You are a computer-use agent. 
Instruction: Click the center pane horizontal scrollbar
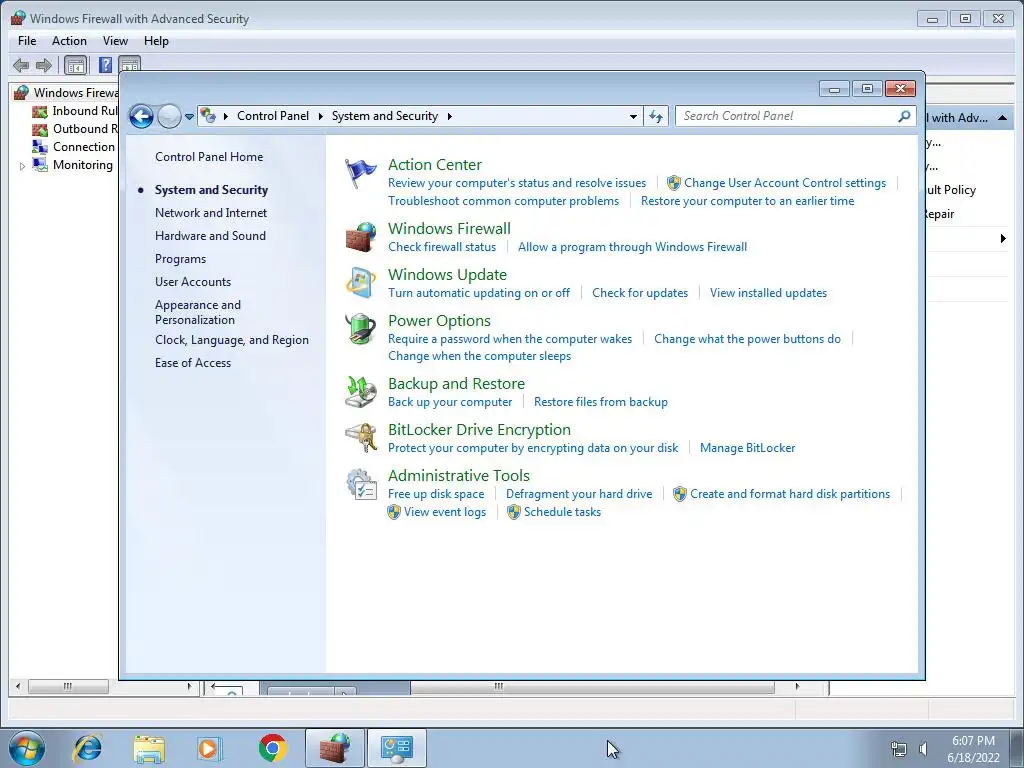[592, 686]
